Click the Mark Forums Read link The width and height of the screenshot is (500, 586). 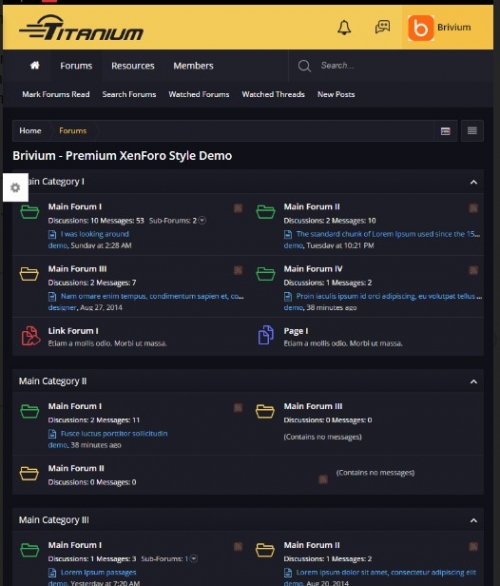point(56,94)
